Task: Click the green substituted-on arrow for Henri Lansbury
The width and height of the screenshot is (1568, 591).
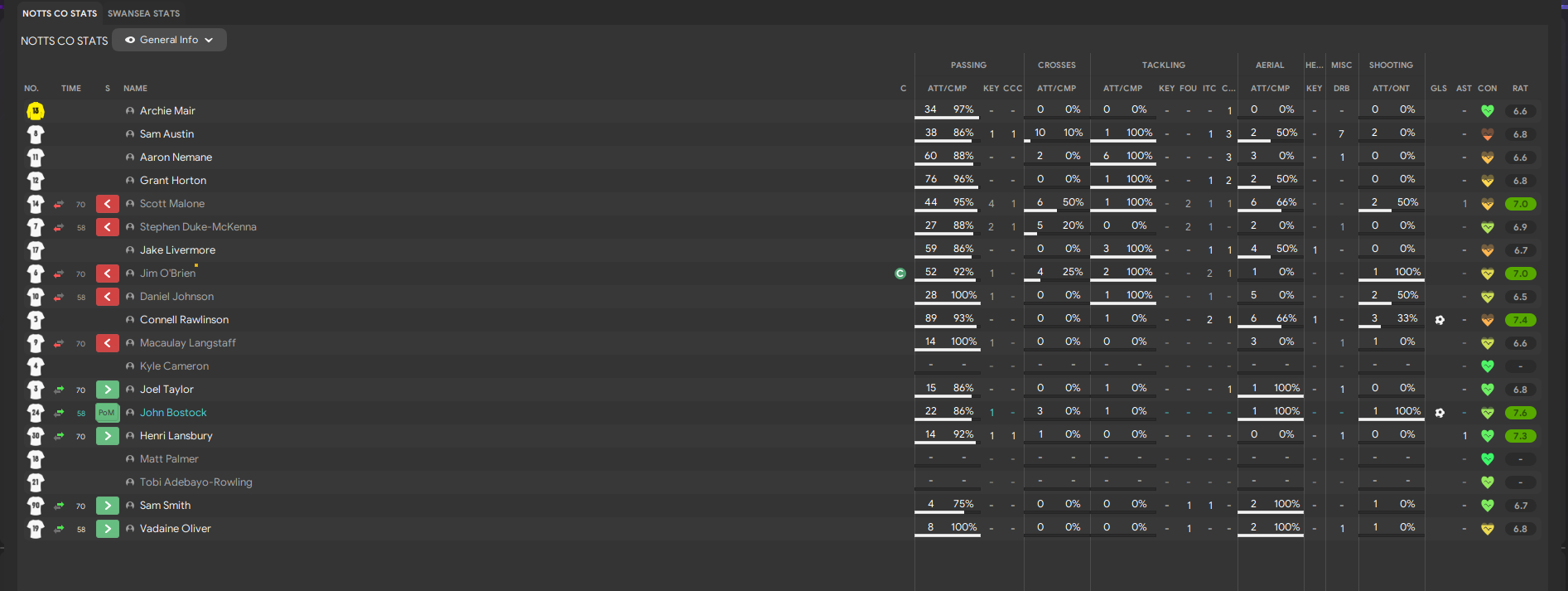Action: coord(108,435)
